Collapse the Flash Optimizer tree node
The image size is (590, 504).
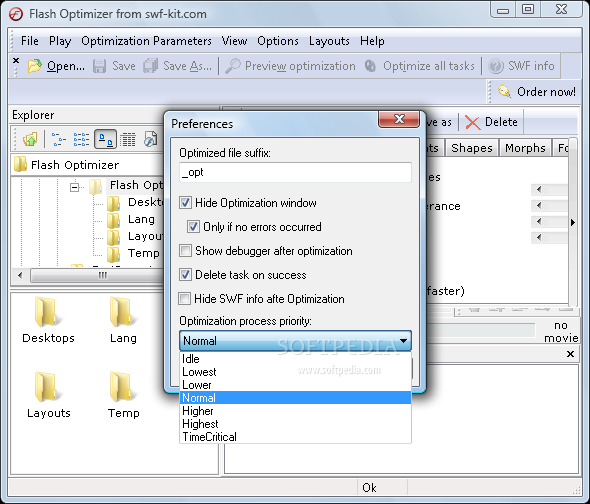click(x=75, y=187)
